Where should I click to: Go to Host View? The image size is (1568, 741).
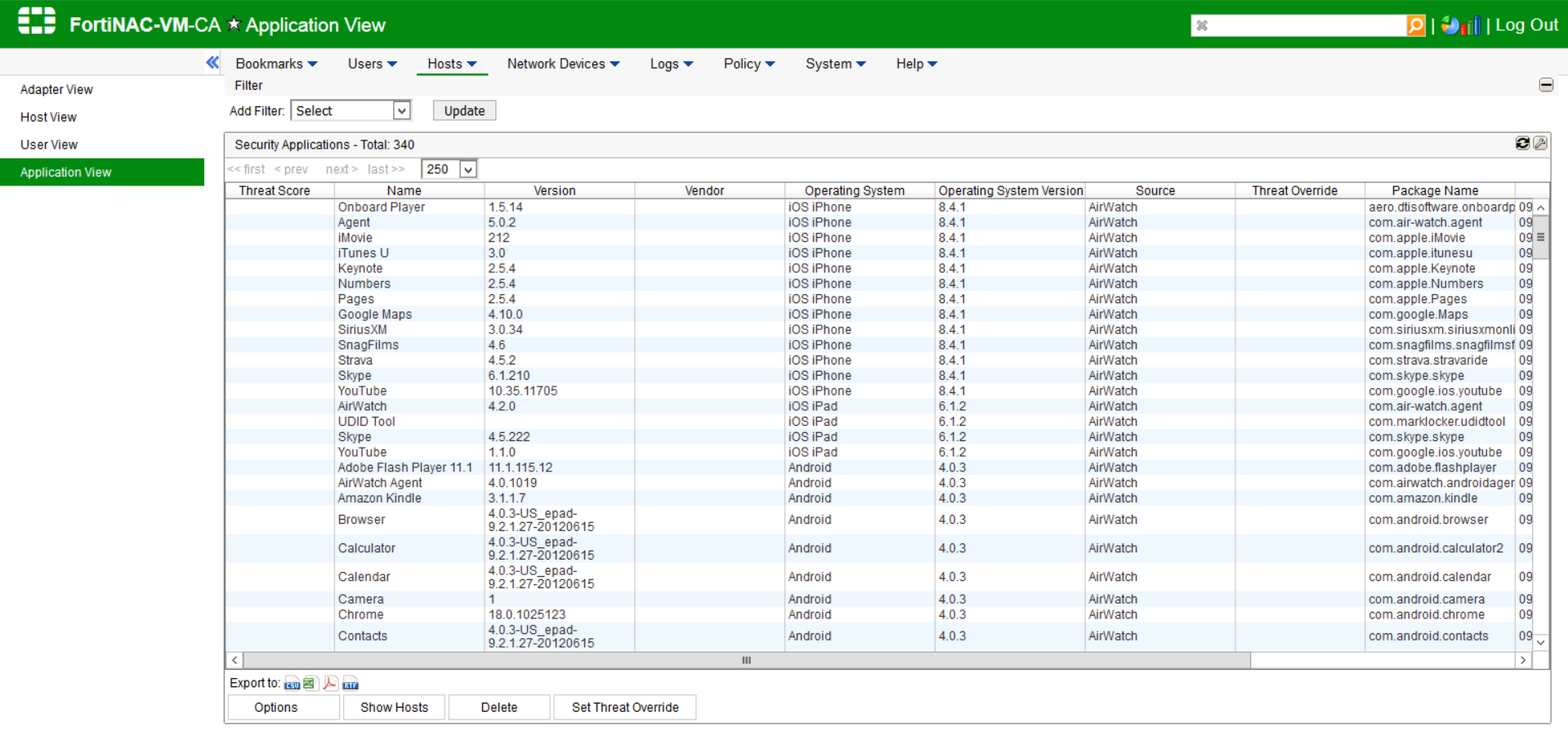pyautogui.click(x=48, y=118)
